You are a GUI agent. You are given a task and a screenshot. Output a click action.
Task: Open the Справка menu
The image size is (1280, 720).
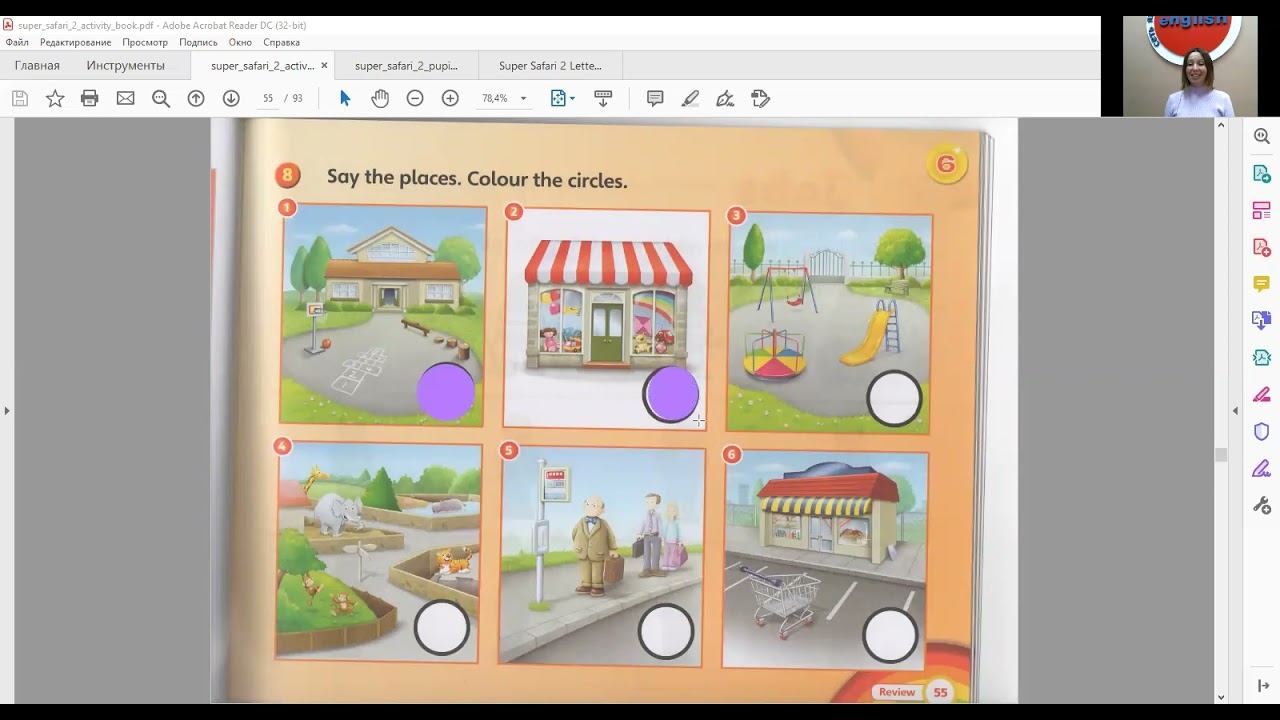[x=281, y=42]
